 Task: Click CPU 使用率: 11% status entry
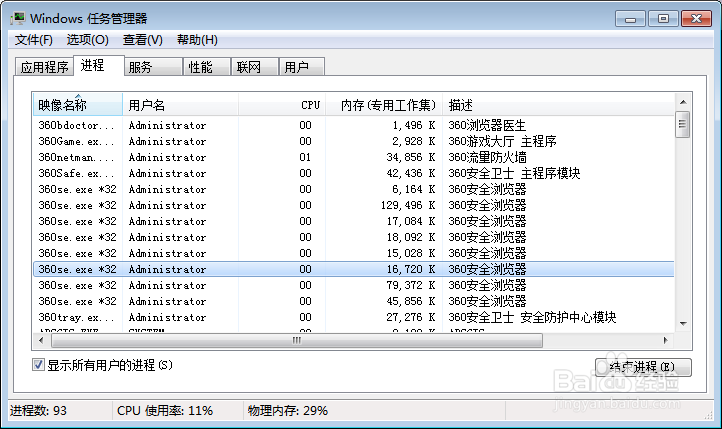coord(165,411)
